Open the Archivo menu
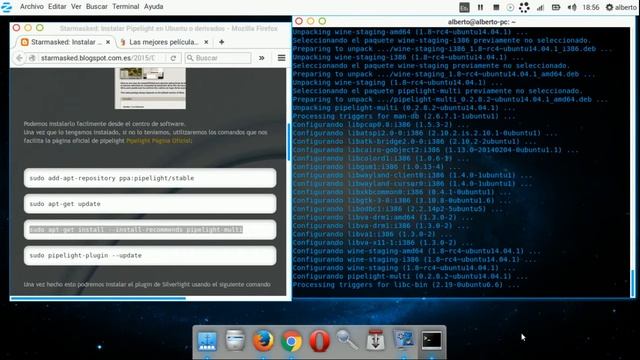Screen dimensions: 640x360 click(31, 7)
